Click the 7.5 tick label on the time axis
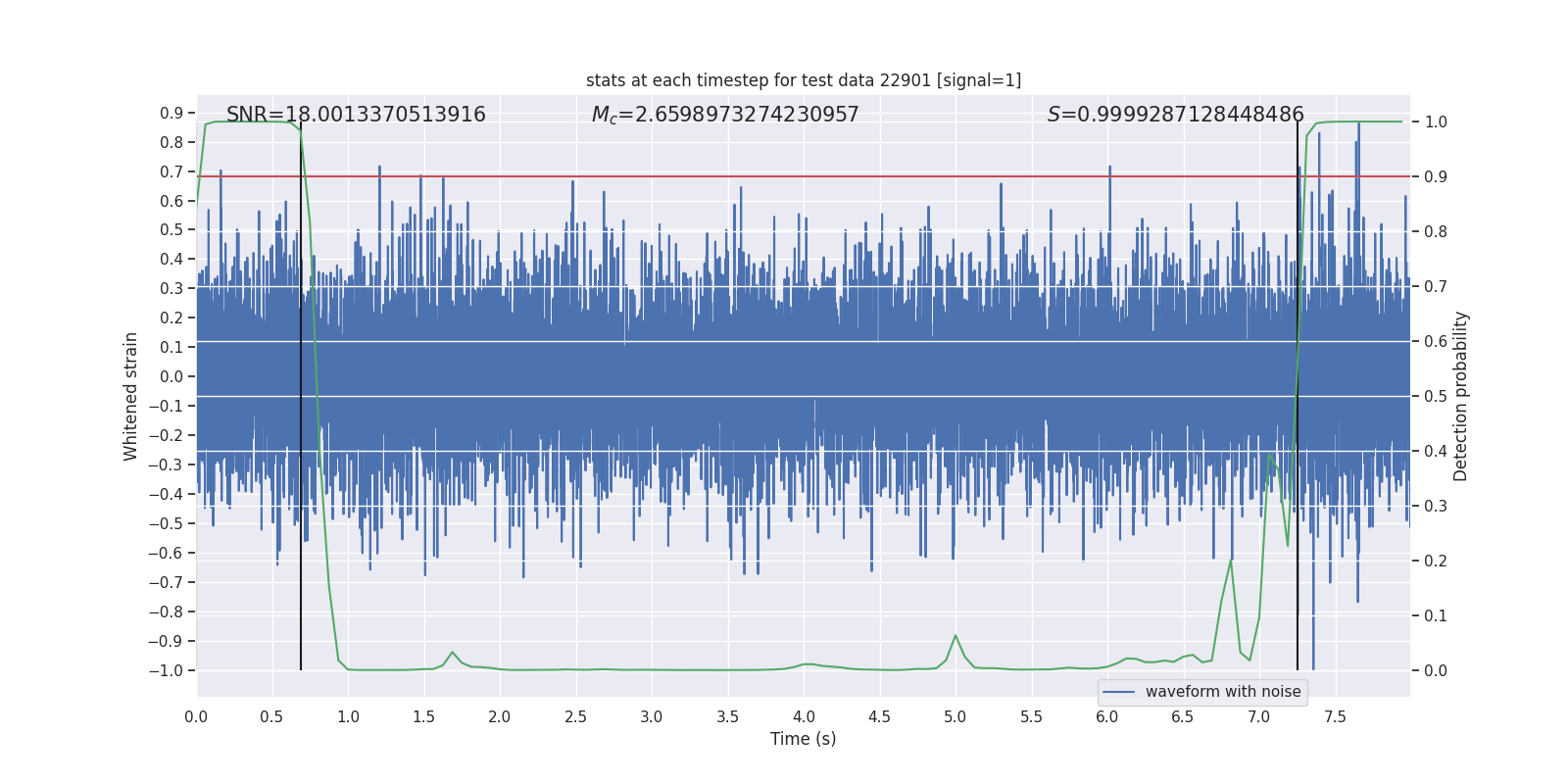Screen dimensions: 1568x784 [x=1335, y=716]
